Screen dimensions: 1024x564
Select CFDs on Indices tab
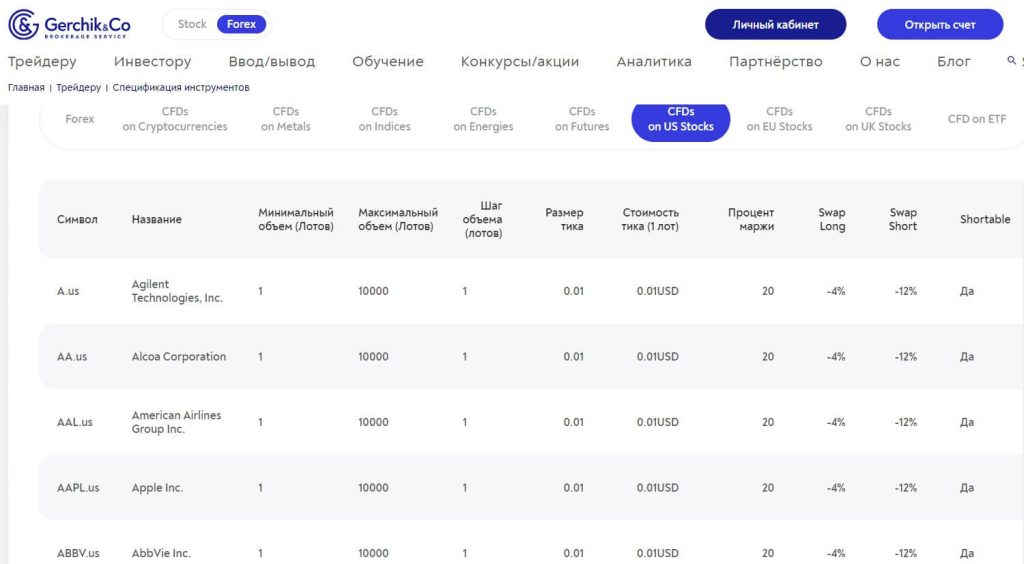coord(385,119)
